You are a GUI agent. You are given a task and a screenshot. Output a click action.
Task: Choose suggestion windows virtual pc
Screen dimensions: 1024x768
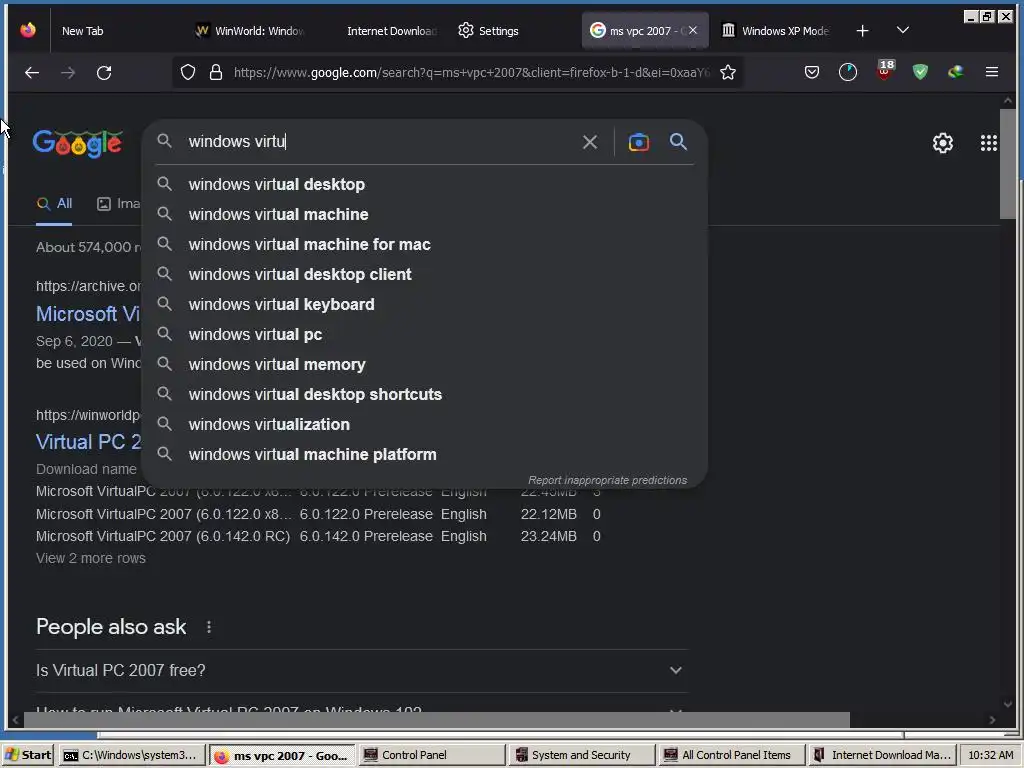(424, 334)
